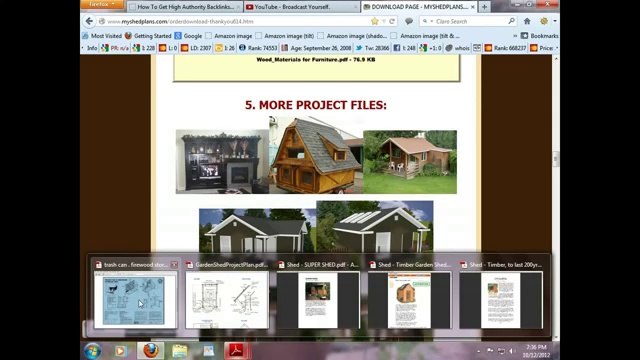
Task: Close the trash can firewood preview window
Action: tap(174, 265)
